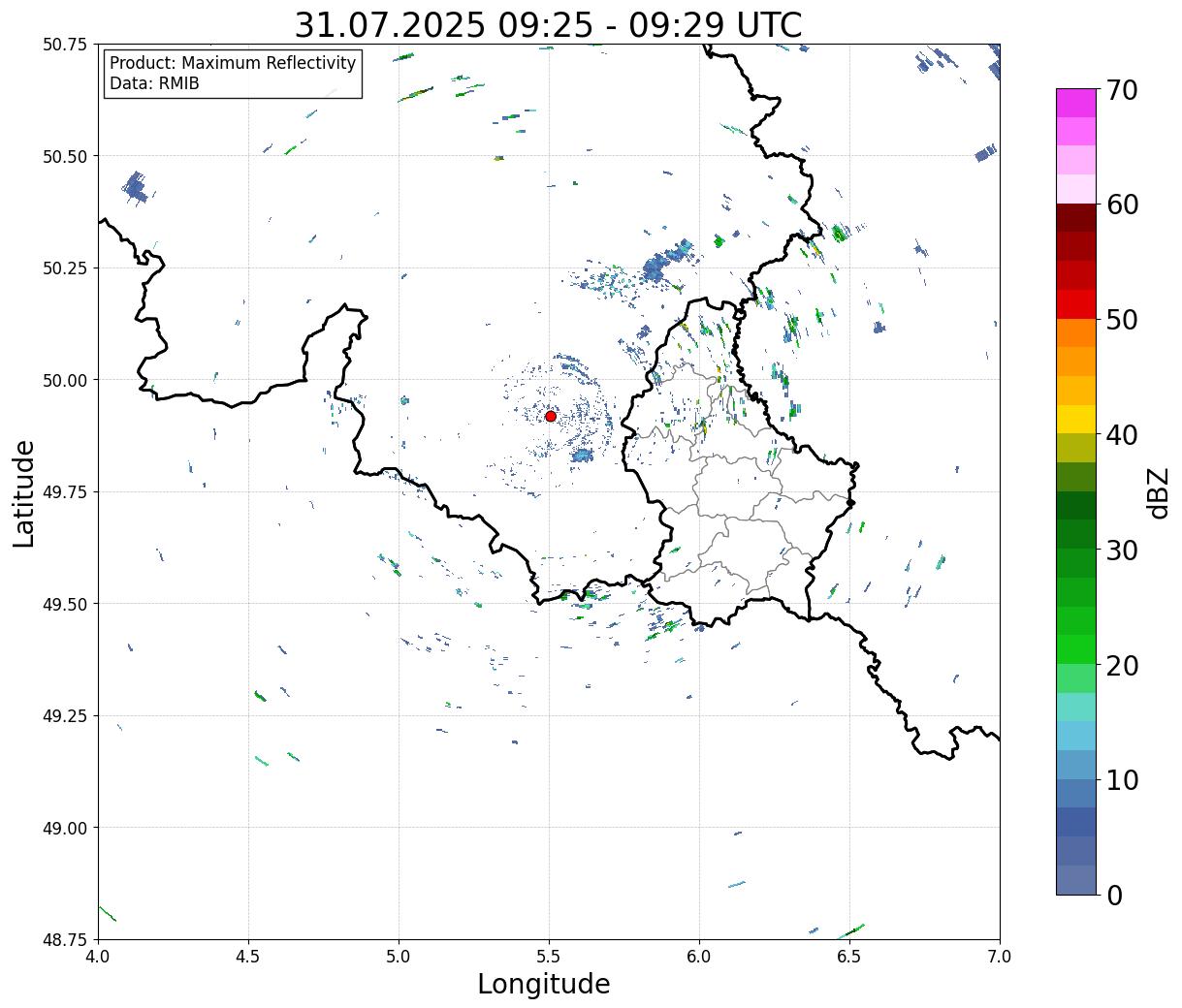Click colorbar tick label 0
Image resolution: width=1182 pixels, height=1008 pixels.
1114,896
